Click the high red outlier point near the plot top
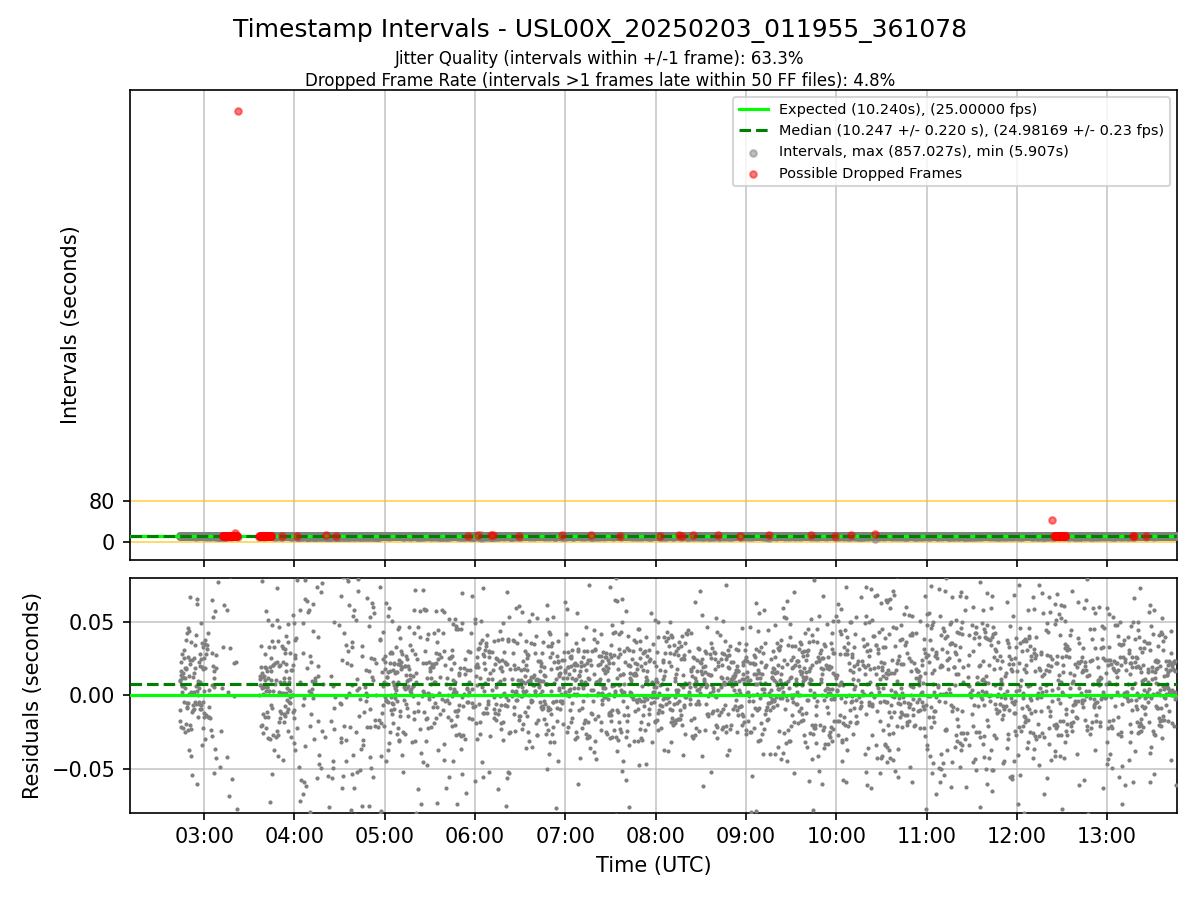Viewport: 1200px width, 900px height. (x=238, y=111)
